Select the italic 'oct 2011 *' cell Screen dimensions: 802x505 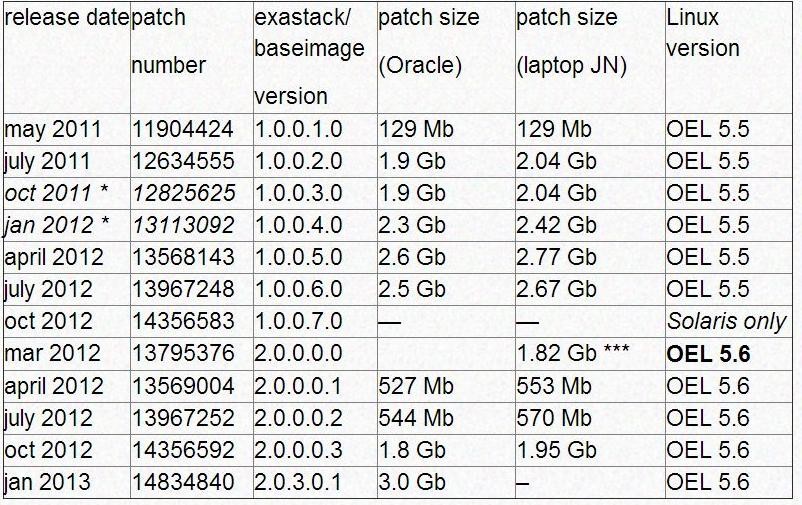click(x=57, y=193)
